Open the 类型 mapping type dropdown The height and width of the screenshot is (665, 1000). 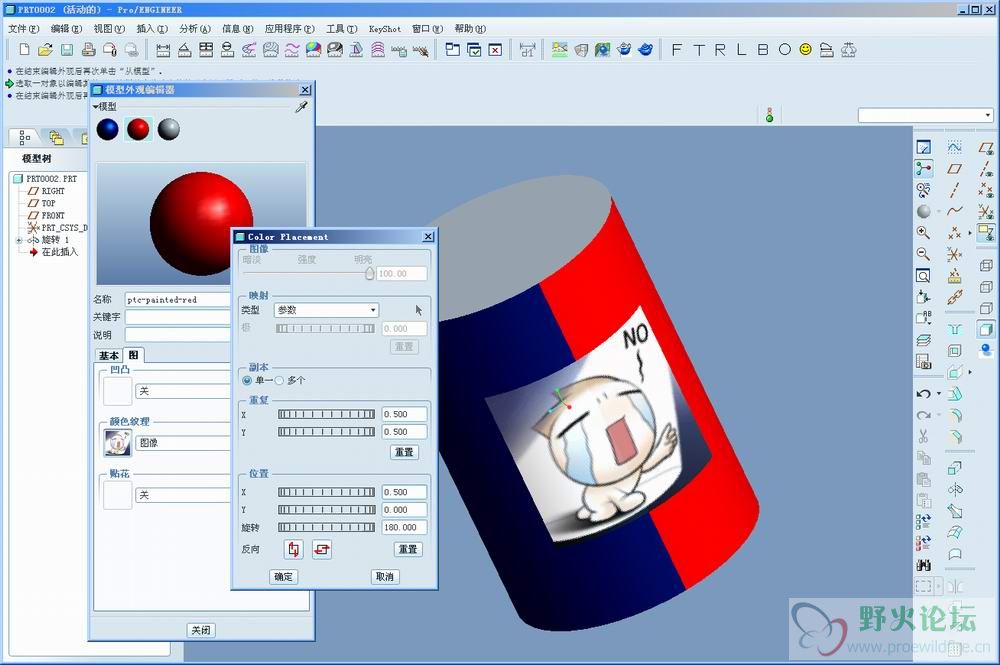[327, 310]
